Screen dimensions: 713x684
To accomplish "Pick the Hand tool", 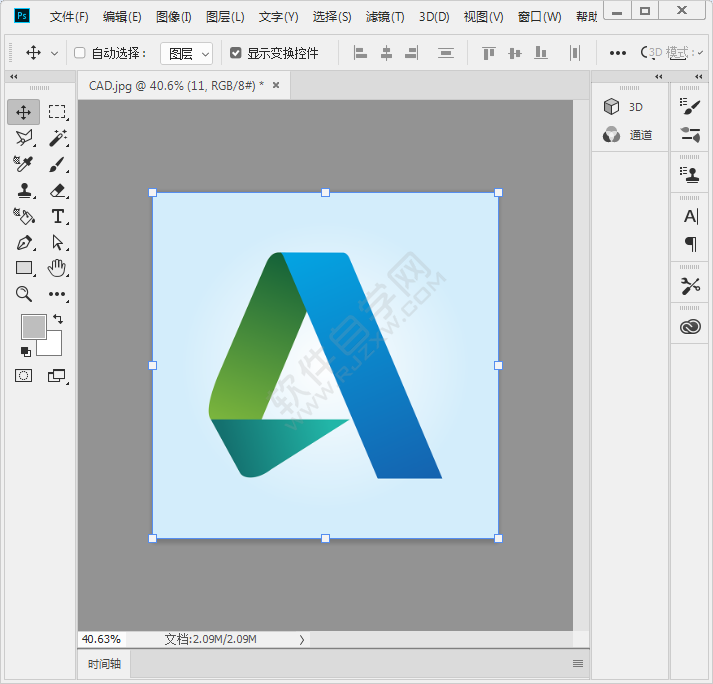I will [x=58, y=268].
